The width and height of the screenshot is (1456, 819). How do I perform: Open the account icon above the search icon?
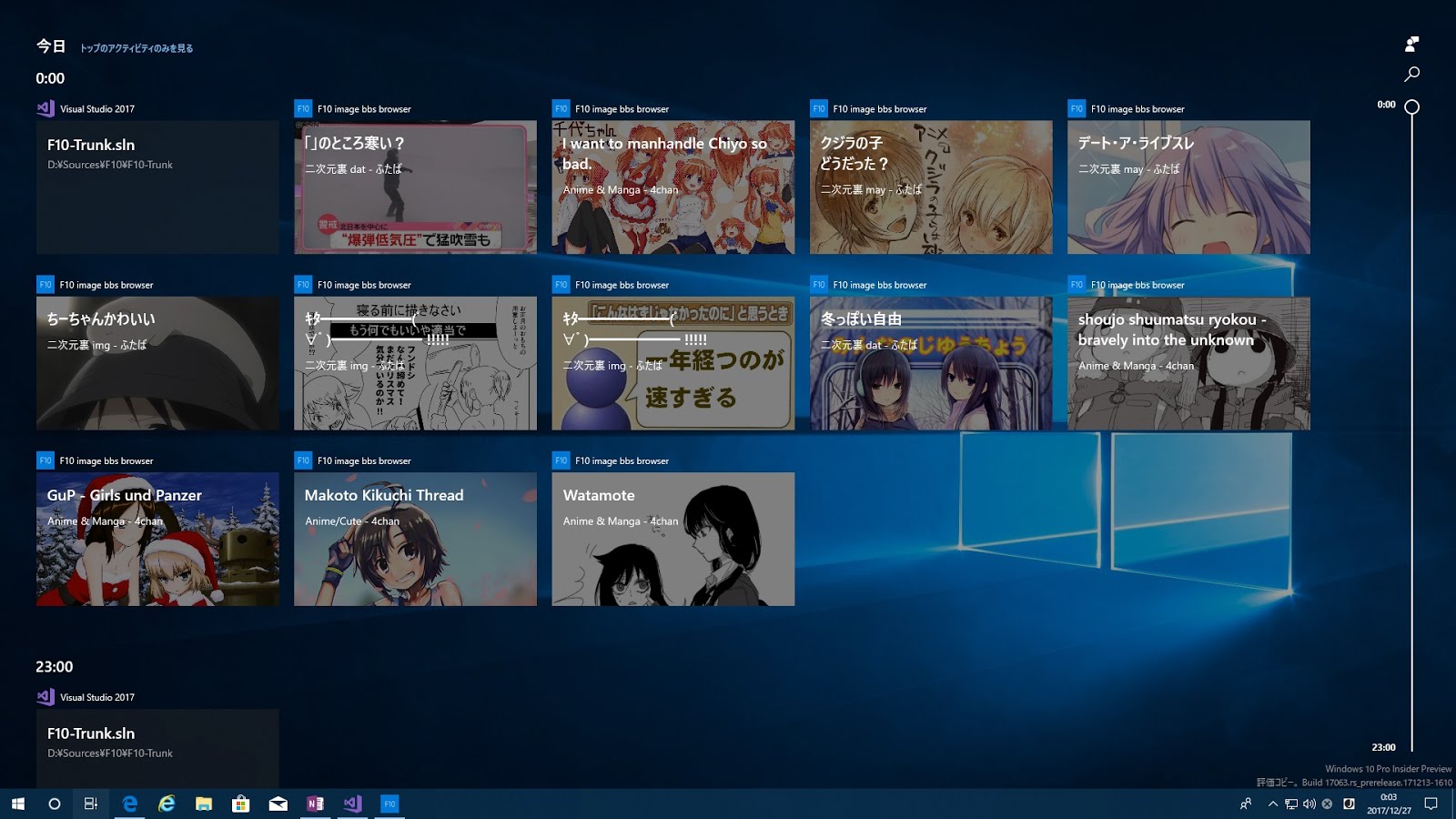(1411, 44)
